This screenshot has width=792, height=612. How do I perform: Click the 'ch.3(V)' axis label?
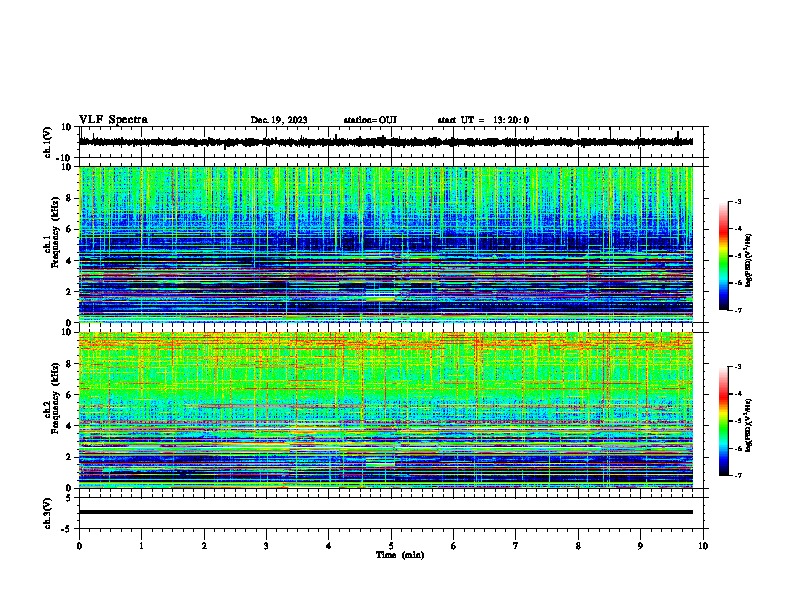[48, 514]
